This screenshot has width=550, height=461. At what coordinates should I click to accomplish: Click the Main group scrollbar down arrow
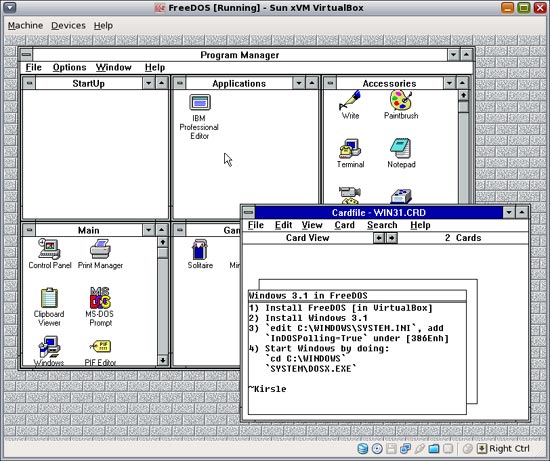(162, 360)
